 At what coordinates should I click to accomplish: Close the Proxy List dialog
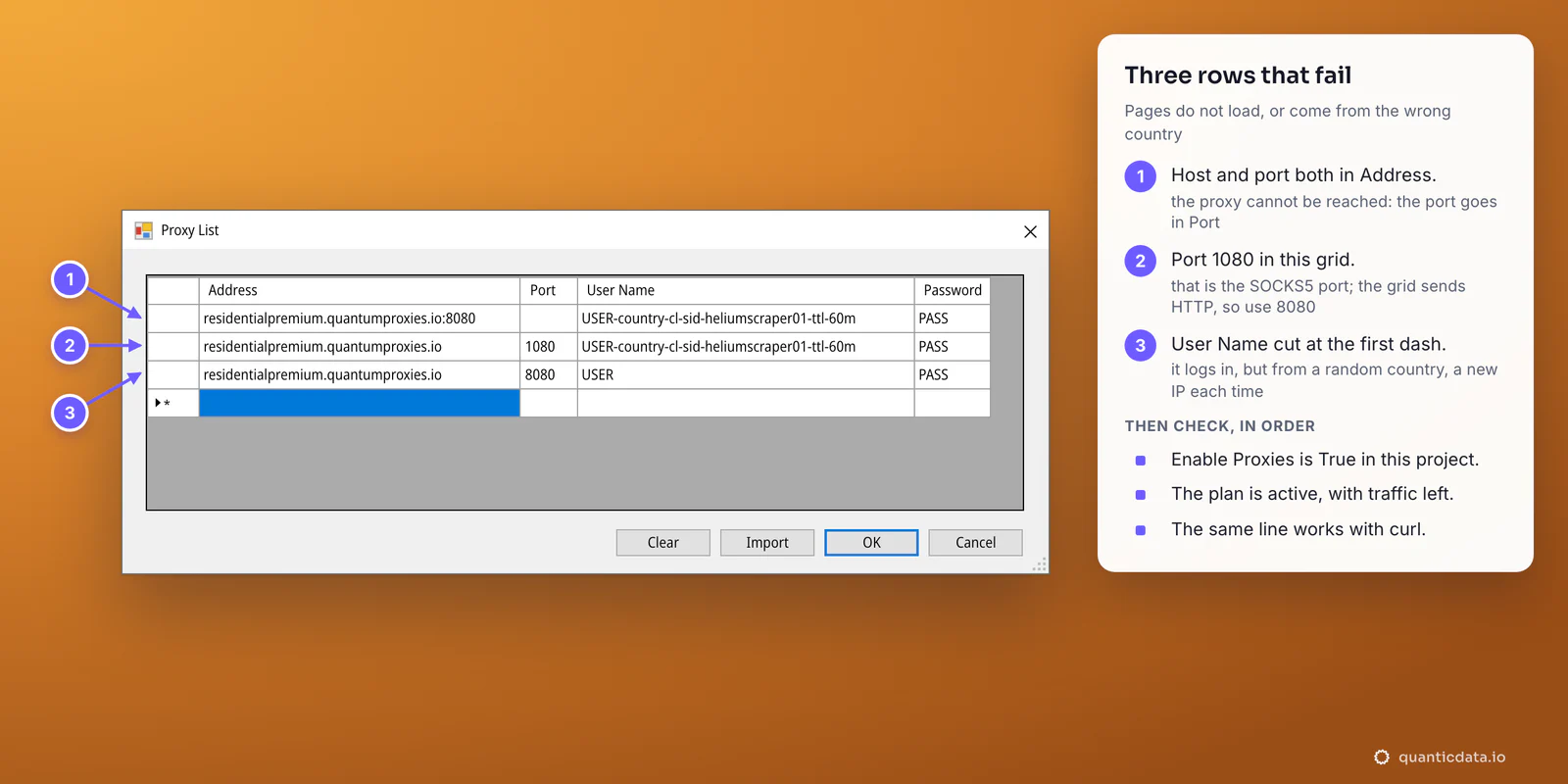(1030, 231)
